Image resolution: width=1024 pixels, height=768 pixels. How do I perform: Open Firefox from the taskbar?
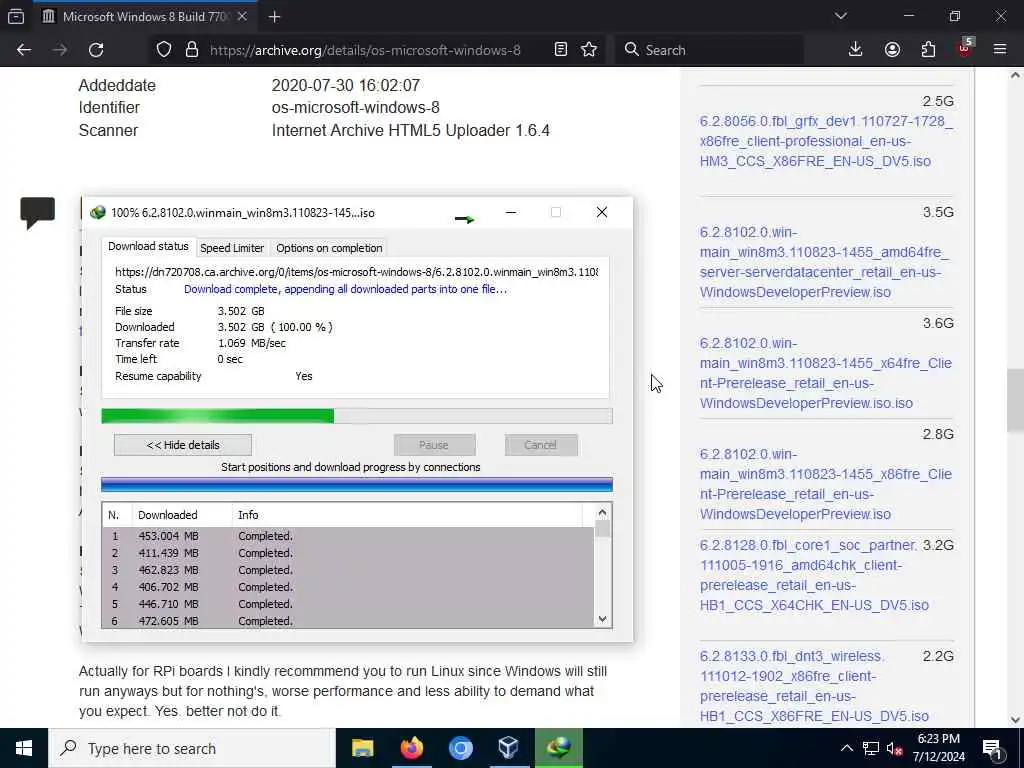411,748
